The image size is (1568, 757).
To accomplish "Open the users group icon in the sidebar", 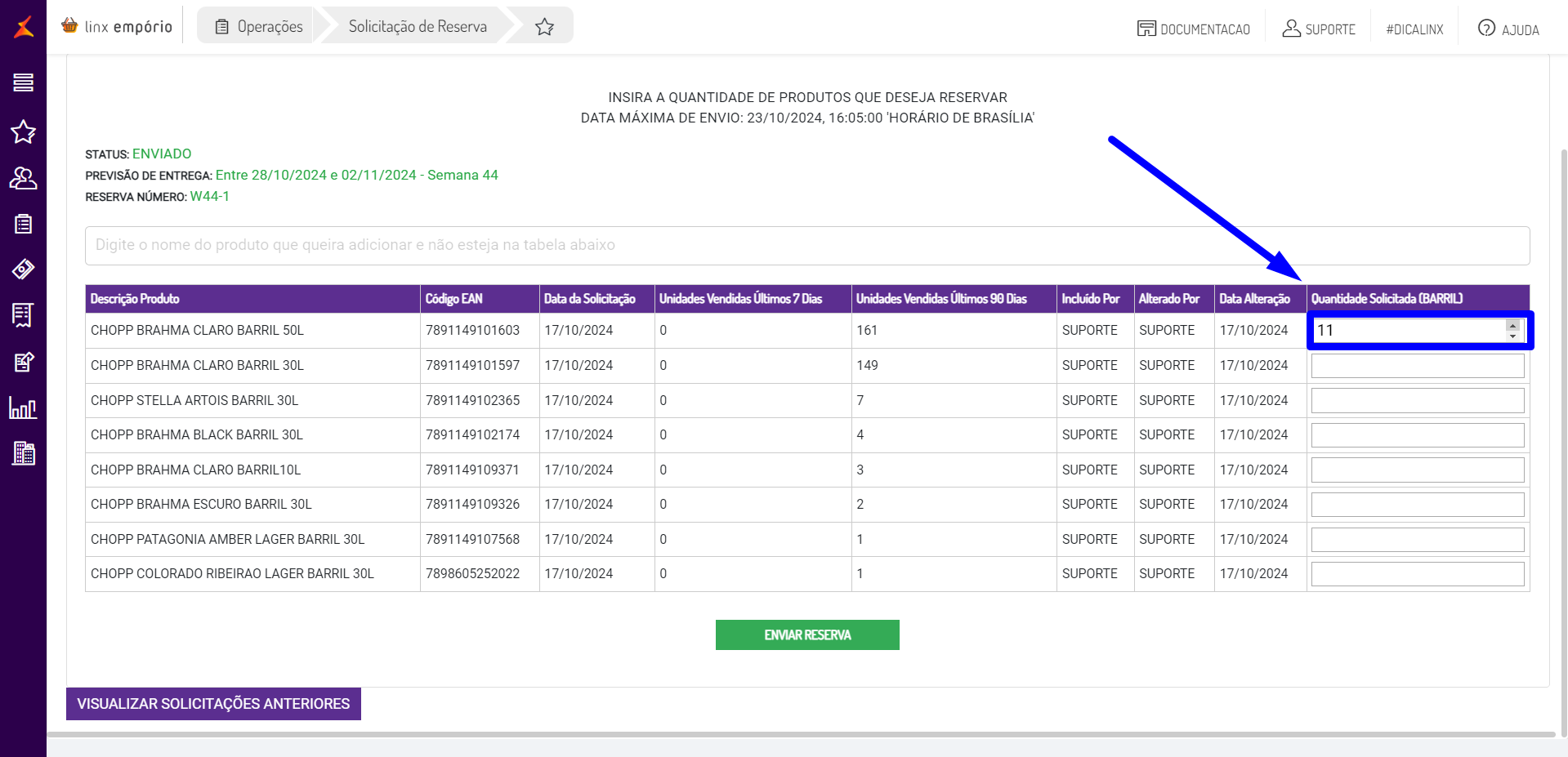I will point(23,178).
